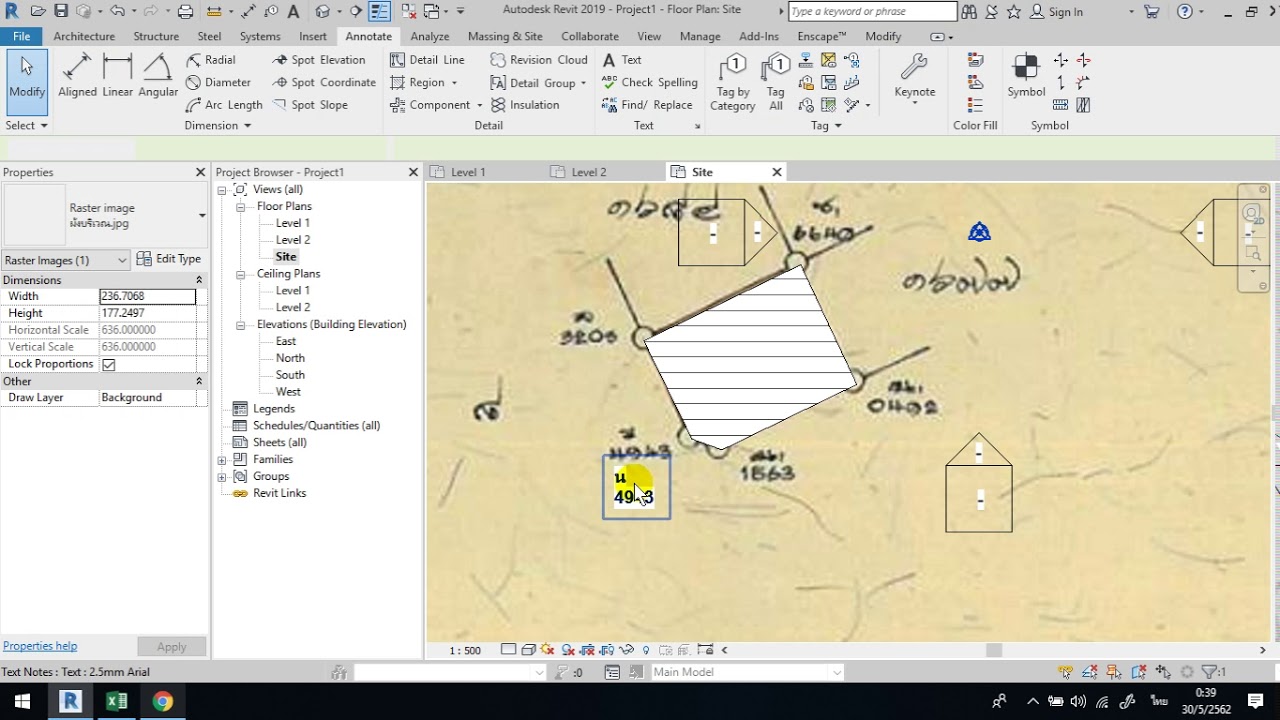Image resolution: width=1280 pixels, height=720 pixels.
Task: Expand the Tag panel dropdown
Action: [x=826, y=125]
